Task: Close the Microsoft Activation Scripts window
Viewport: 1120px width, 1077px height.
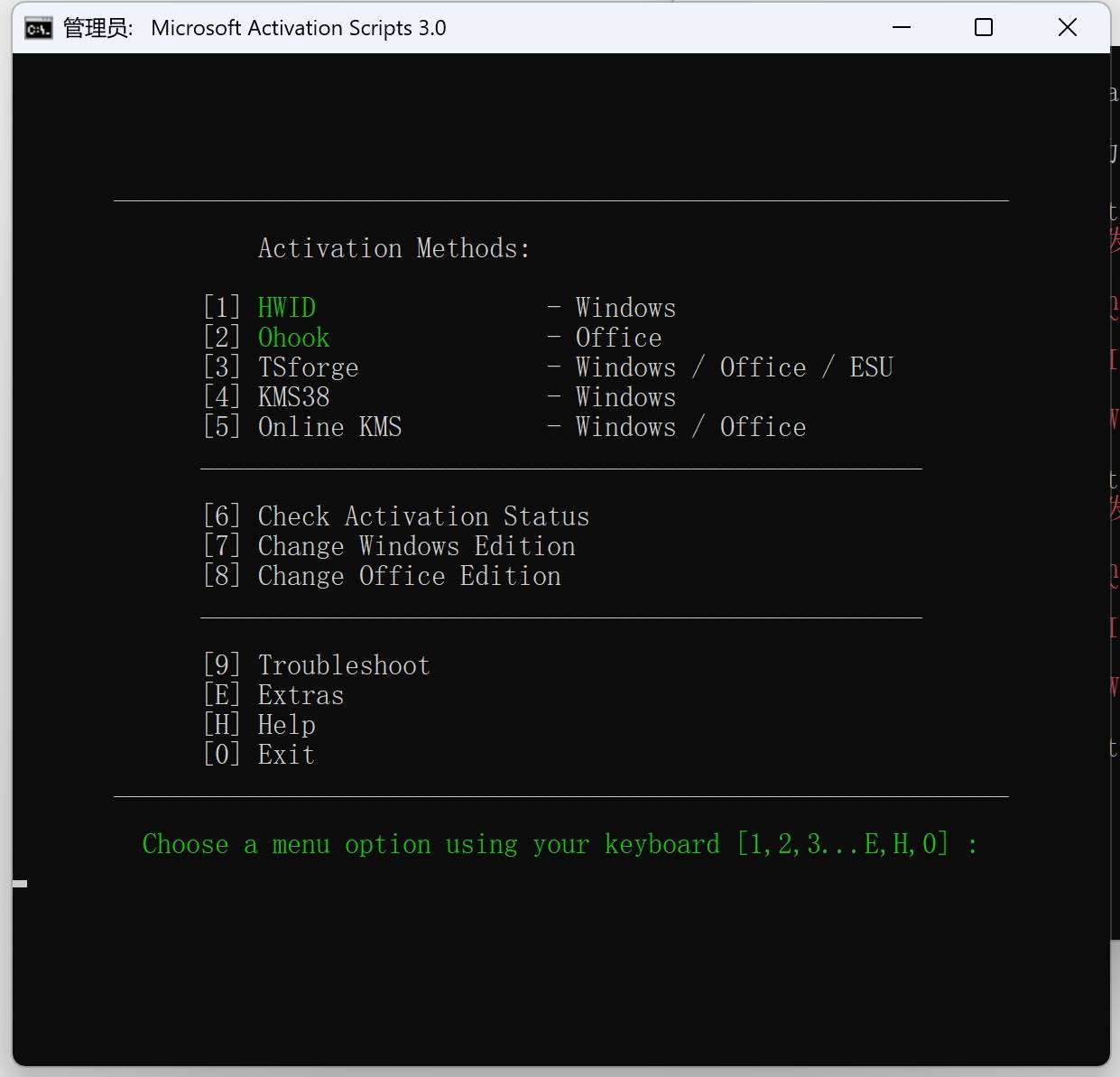Action: coord(1067,28)
